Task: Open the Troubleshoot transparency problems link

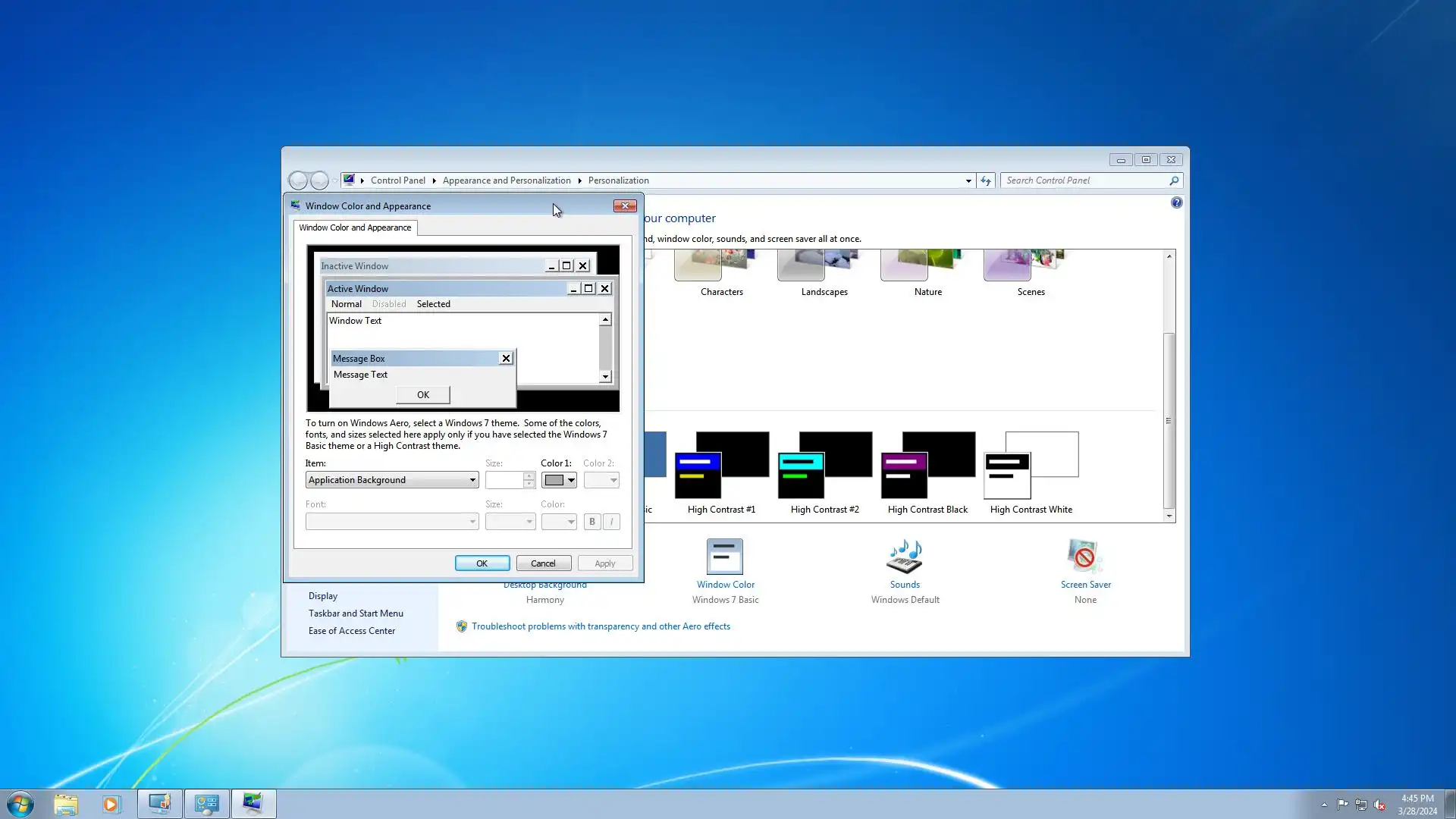Action: point(601,626)
